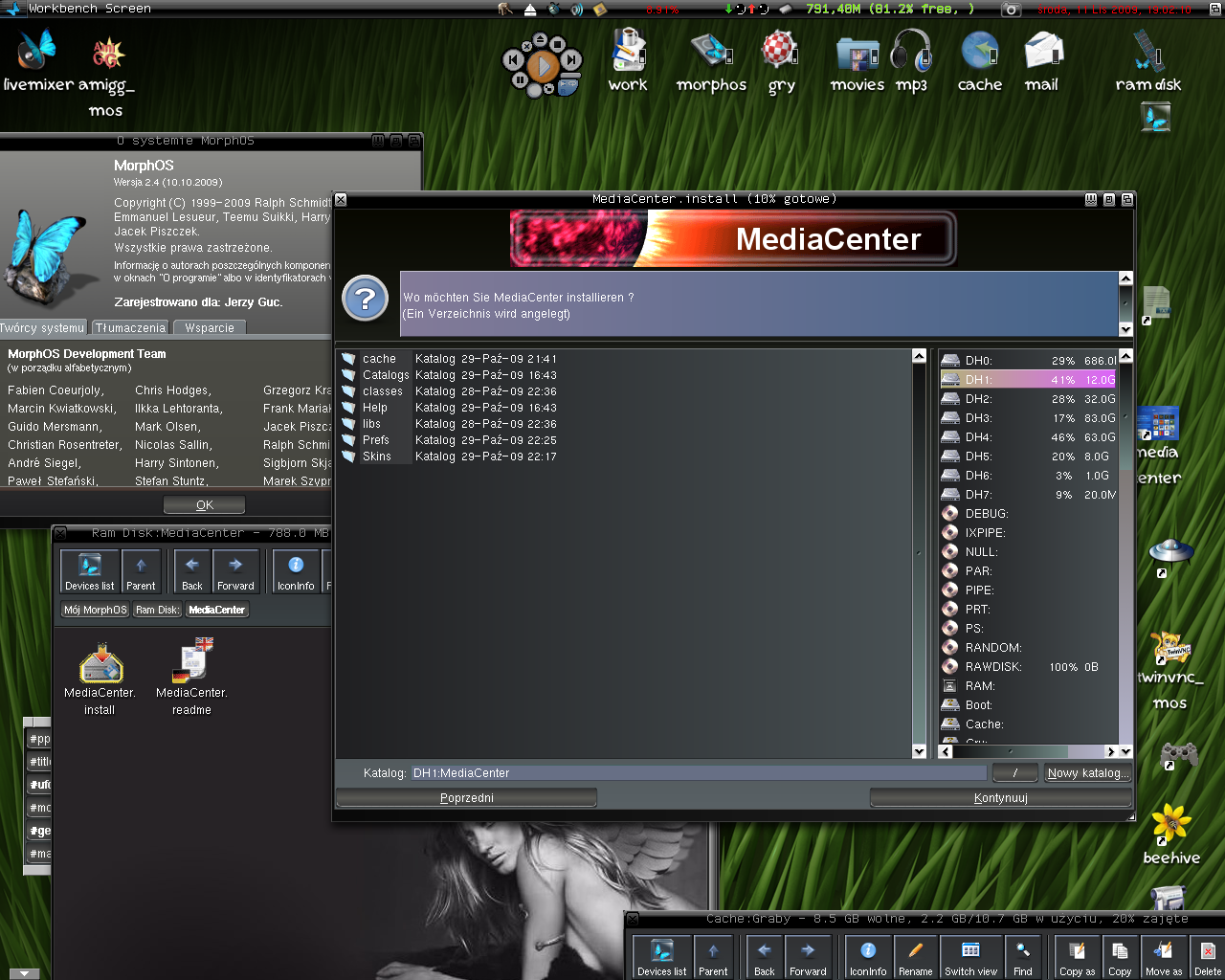Switch to Twórcy systemu tab
The width and height of the screenshot is (1225, 980).
coord(42,327)
